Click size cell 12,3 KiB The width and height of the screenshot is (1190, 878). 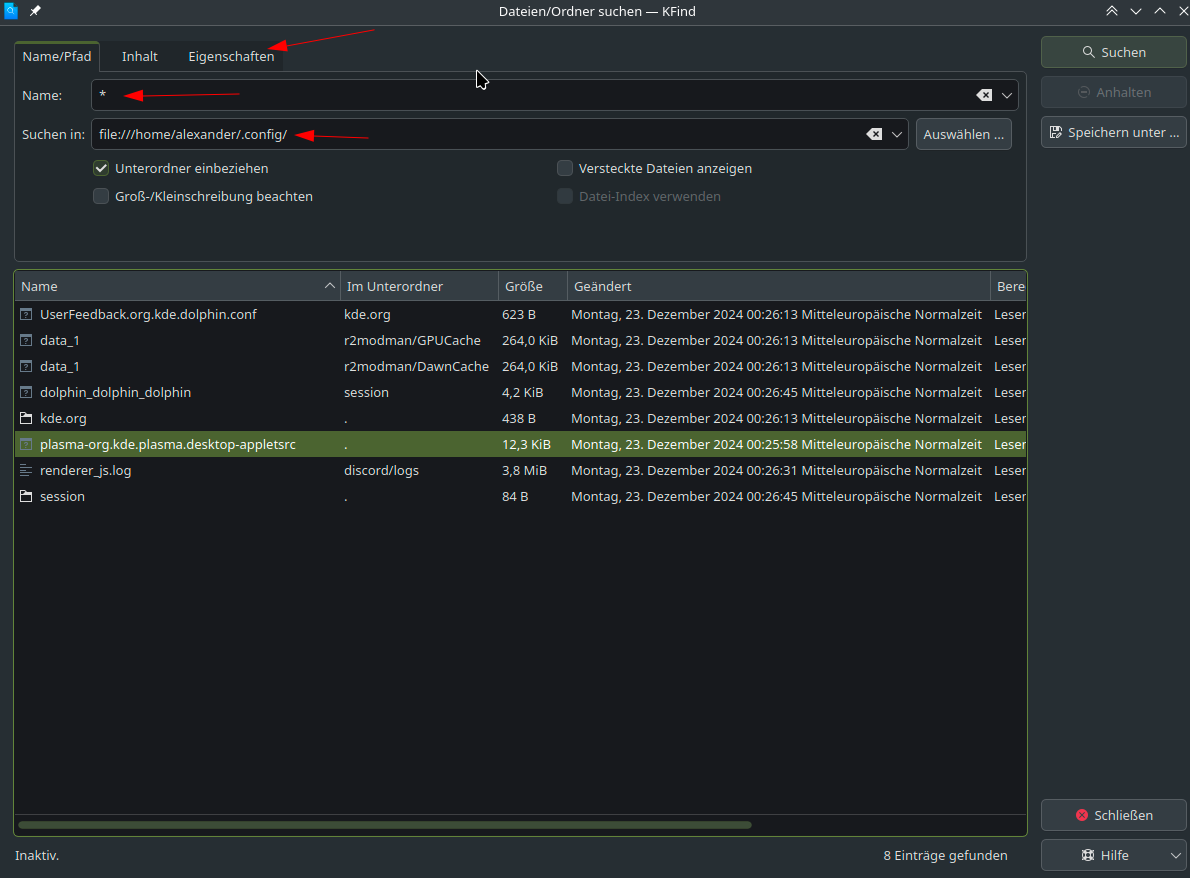click(x=526, y=444)
